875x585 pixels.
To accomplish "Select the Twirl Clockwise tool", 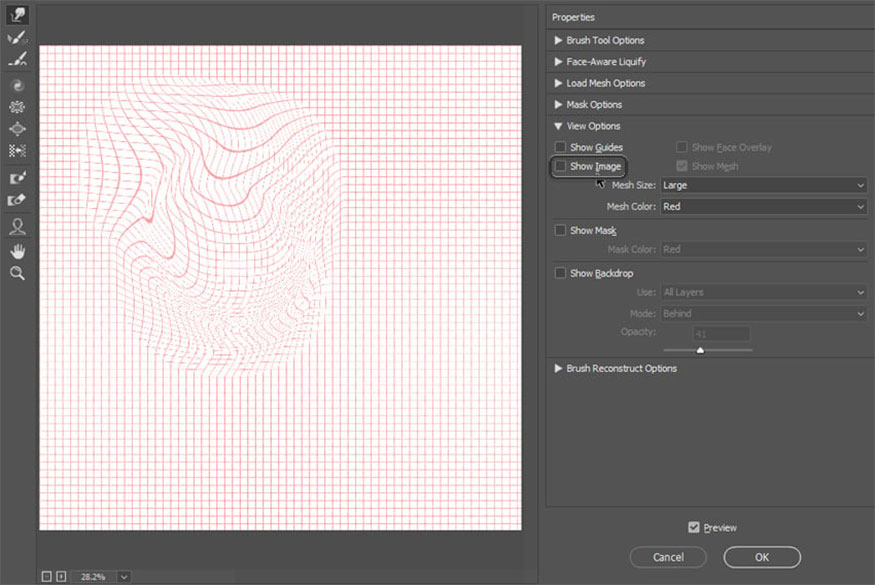I will tap(17, 86).
